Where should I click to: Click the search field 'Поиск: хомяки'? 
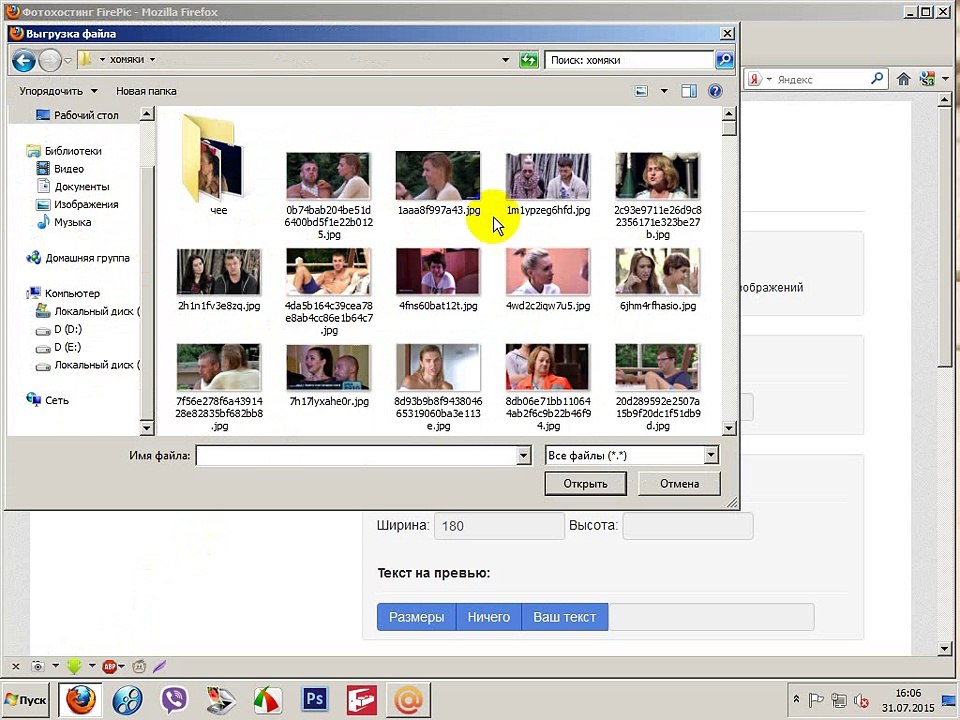[x=629, y=60]
